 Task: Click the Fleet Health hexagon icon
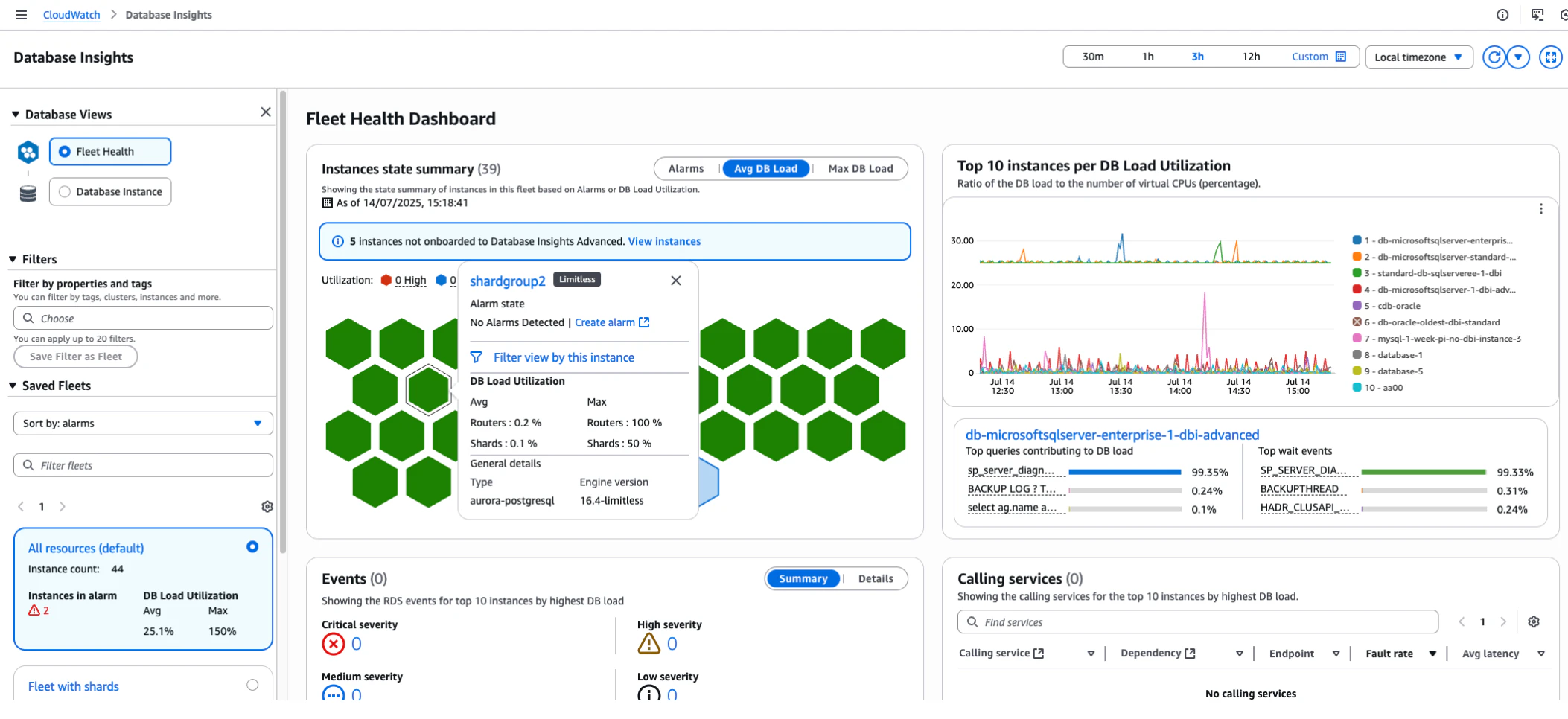pyautogui.click(x=28, y=152)
